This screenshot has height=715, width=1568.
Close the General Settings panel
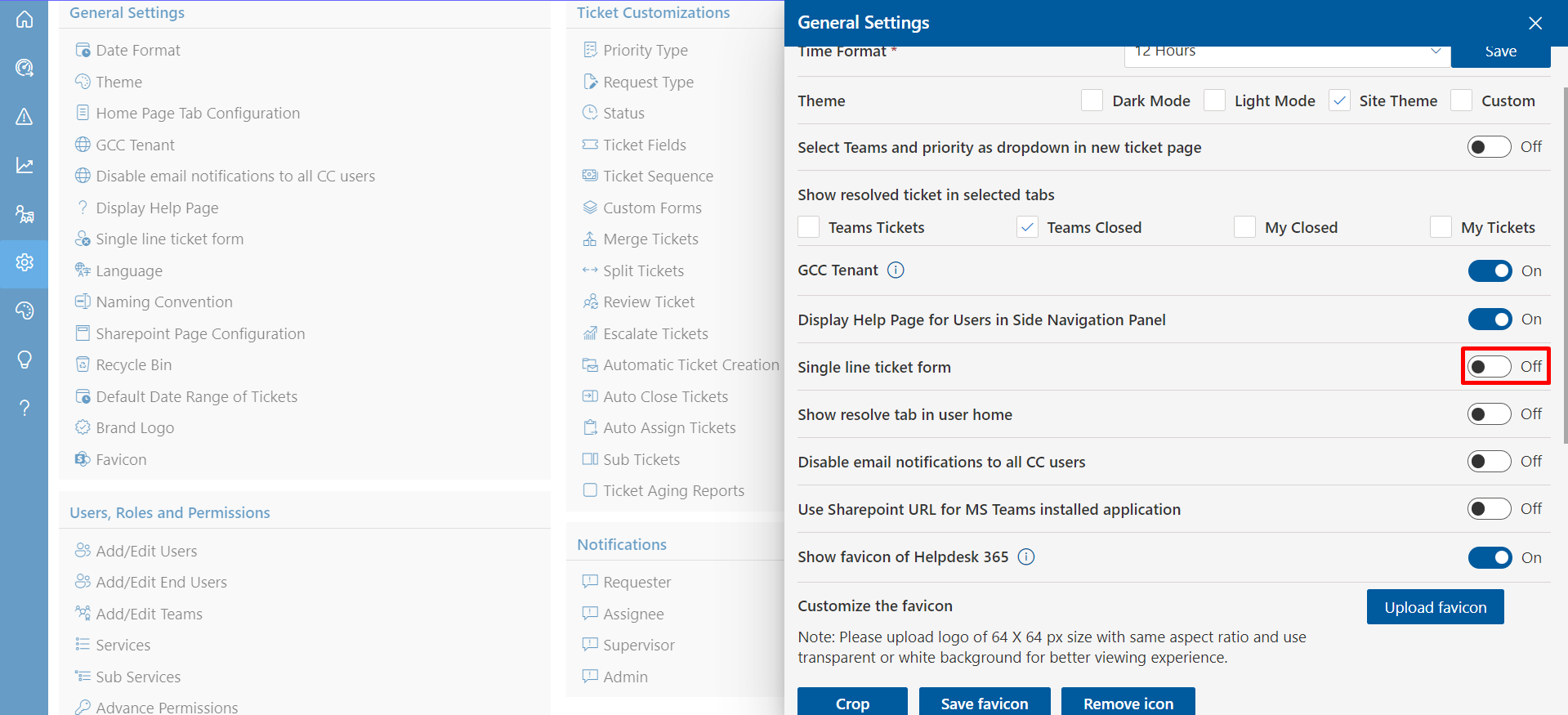click(x=1535, y=23)
